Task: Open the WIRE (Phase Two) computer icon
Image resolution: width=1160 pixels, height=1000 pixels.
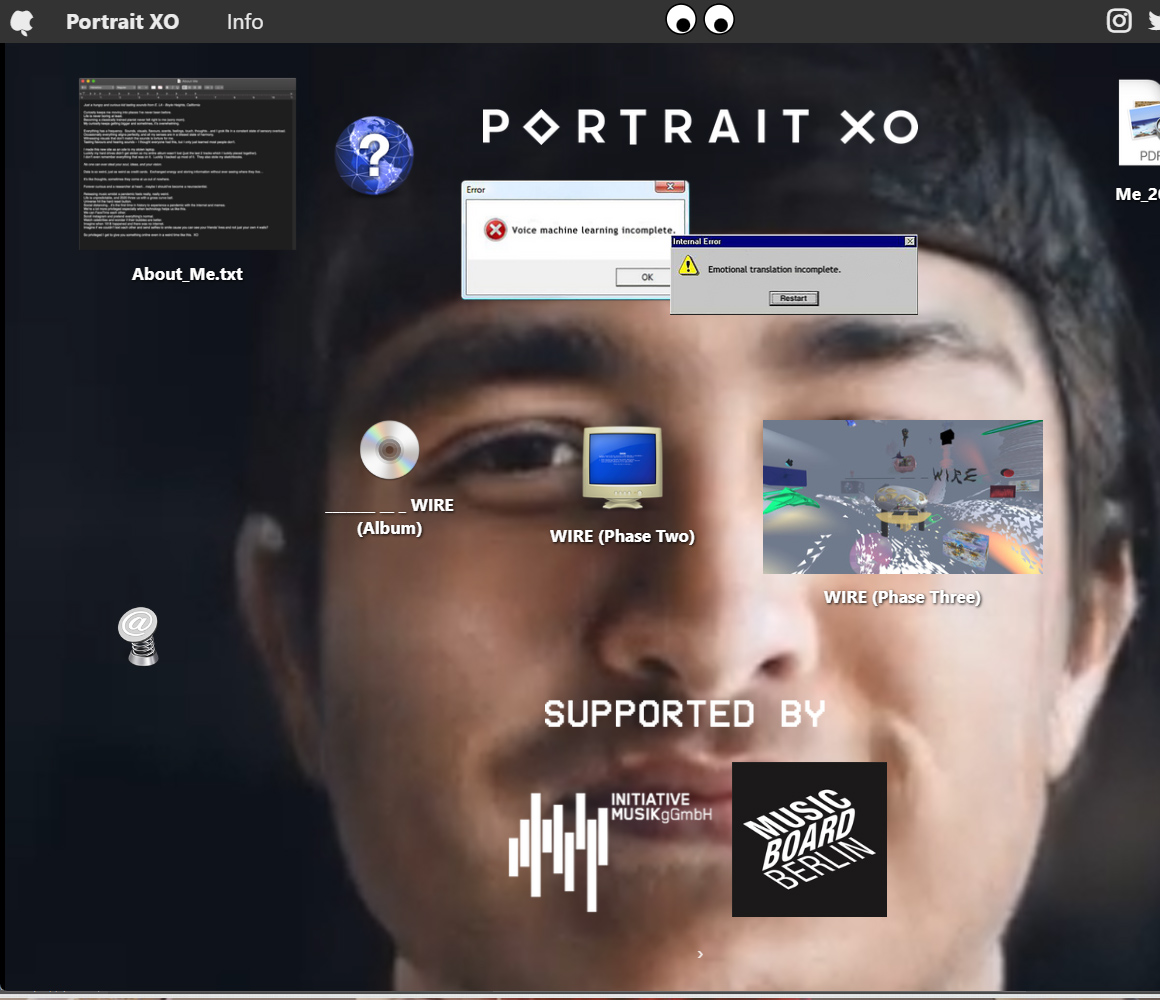Action: point(622,465)
